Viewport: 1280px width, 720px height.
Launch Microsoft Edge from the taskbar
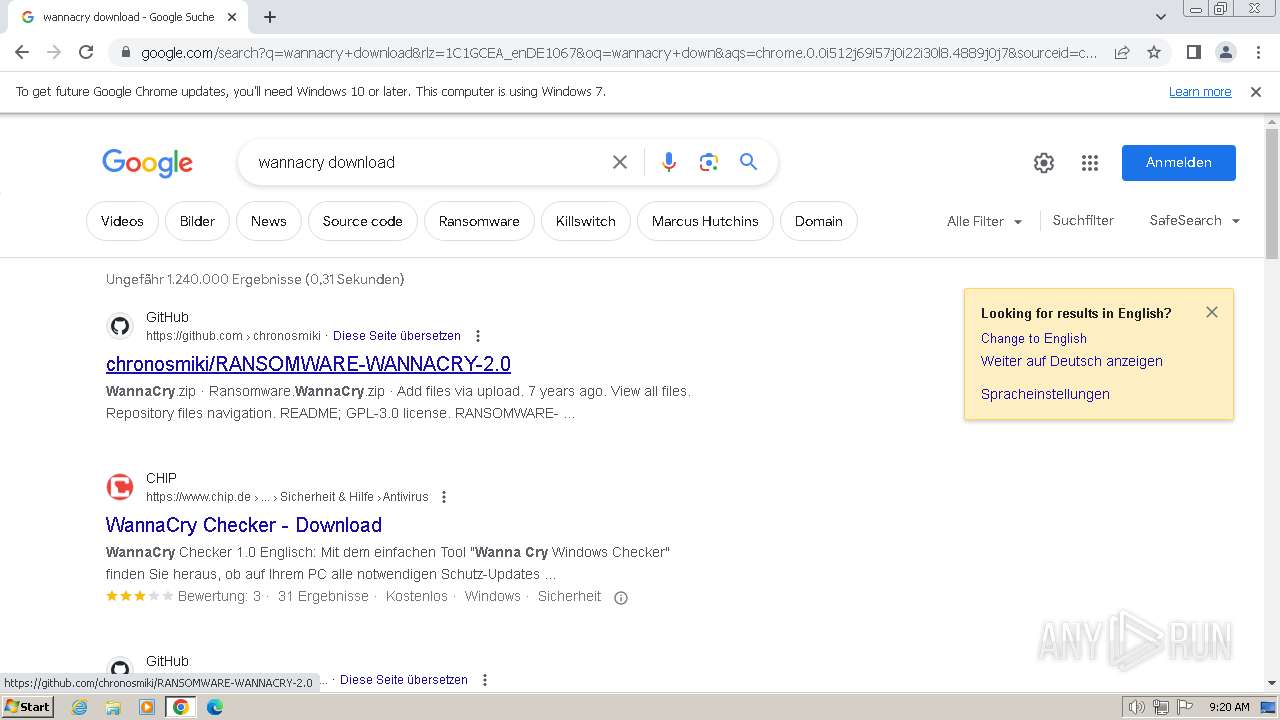[x=215, y=707]
